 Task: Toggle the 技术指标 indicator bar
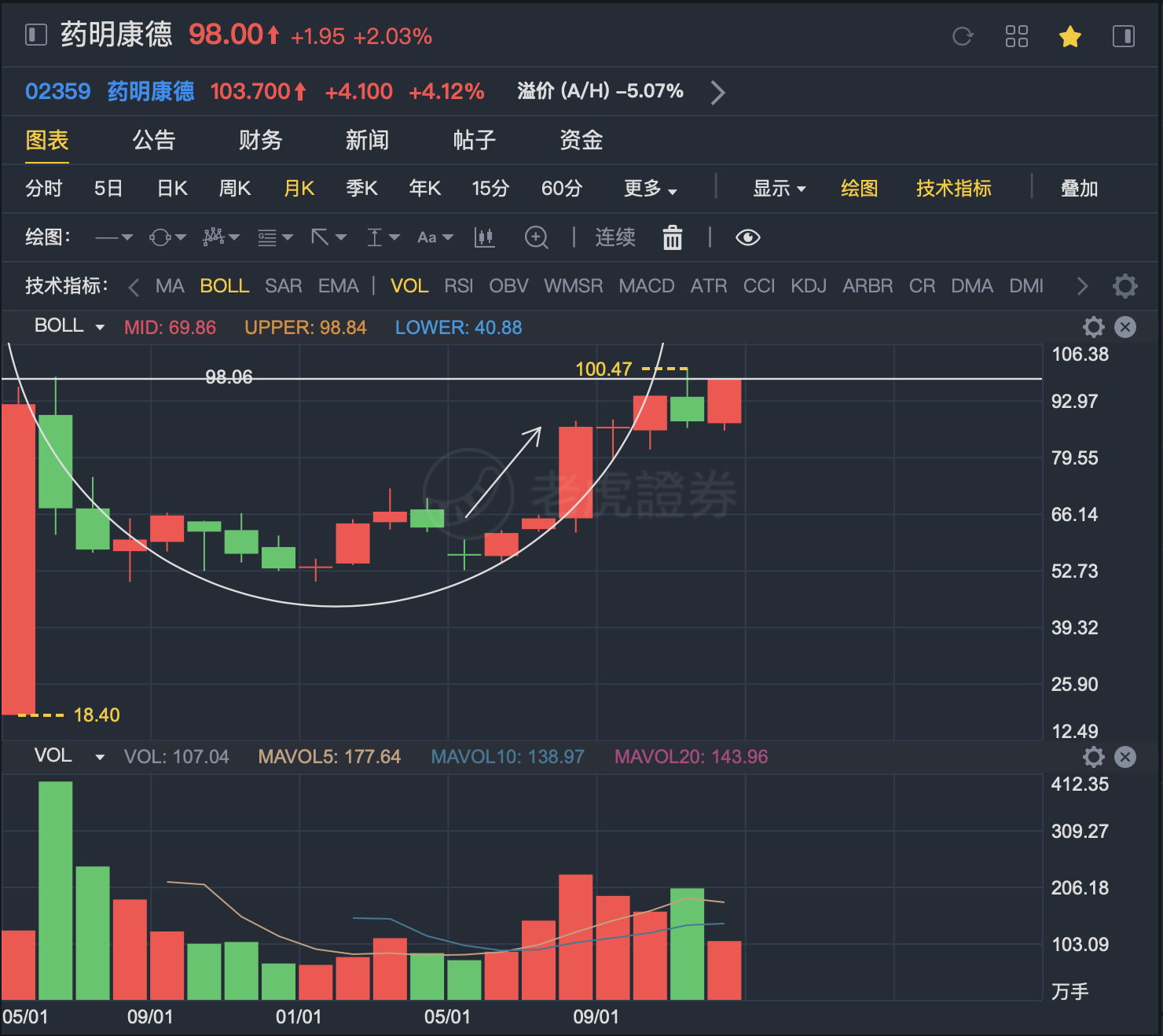[954, 189]
